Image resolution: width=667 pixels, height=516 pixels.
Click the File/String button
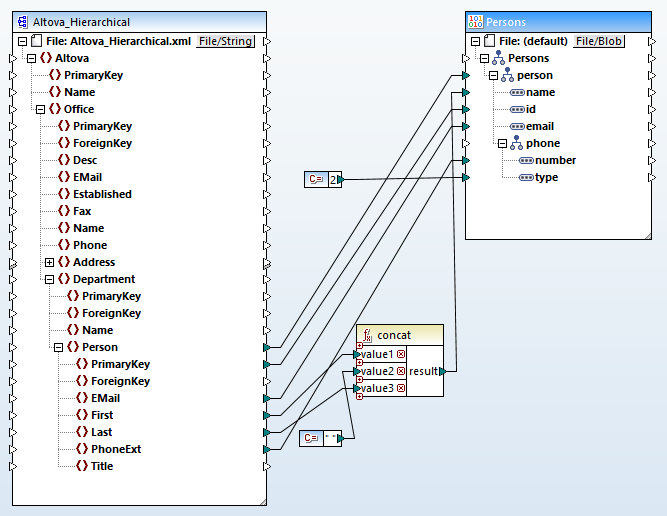(226, 41)
